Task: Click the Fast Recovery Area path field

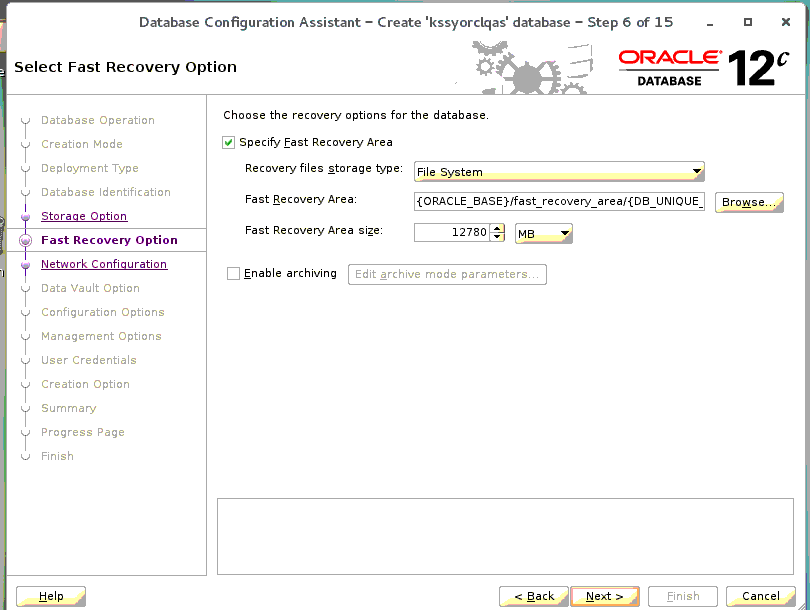Action: [x=560, y=202]
